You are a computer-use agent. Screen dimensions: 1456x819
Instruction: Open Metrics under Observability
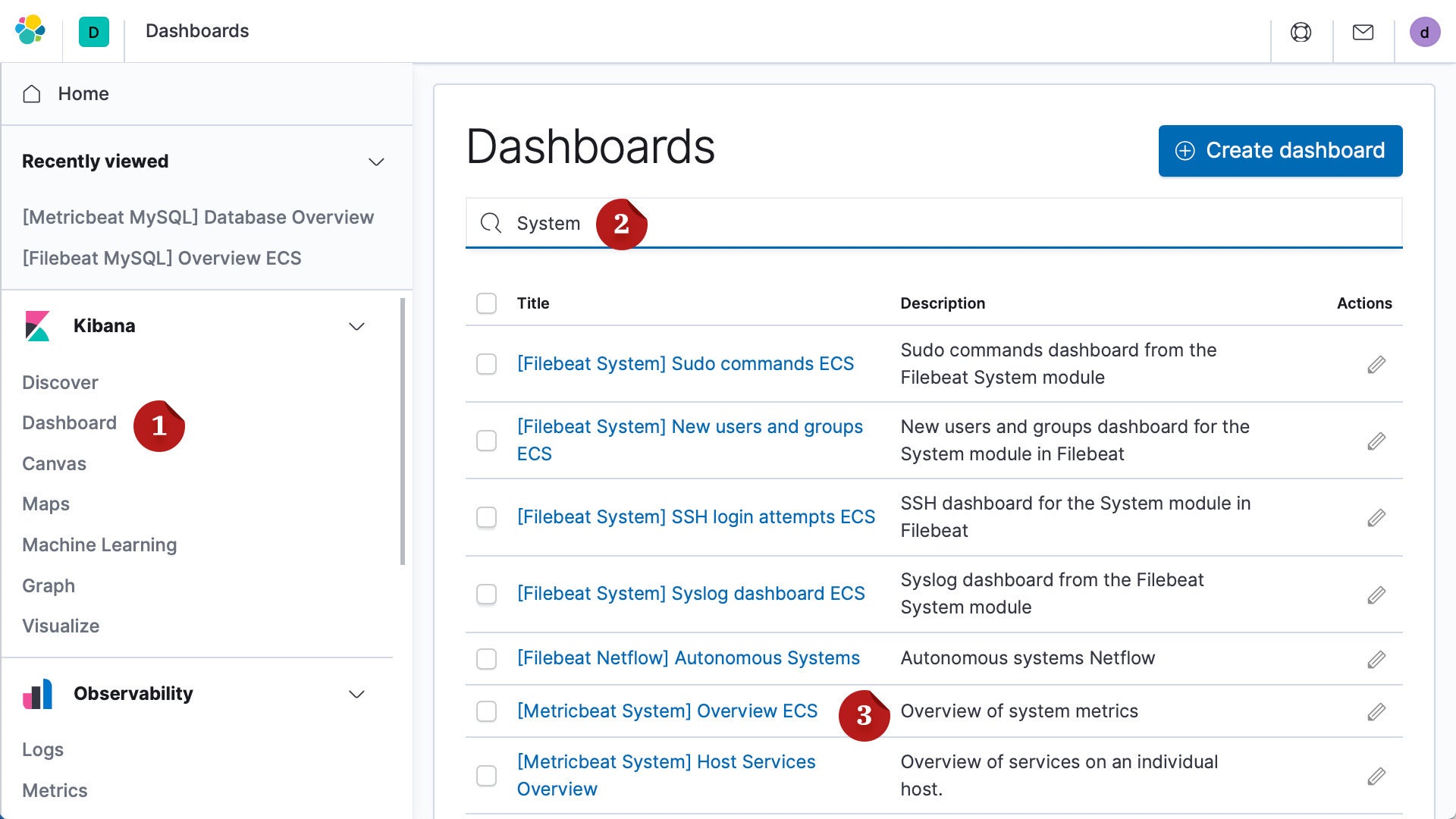(x=55, y=790)
